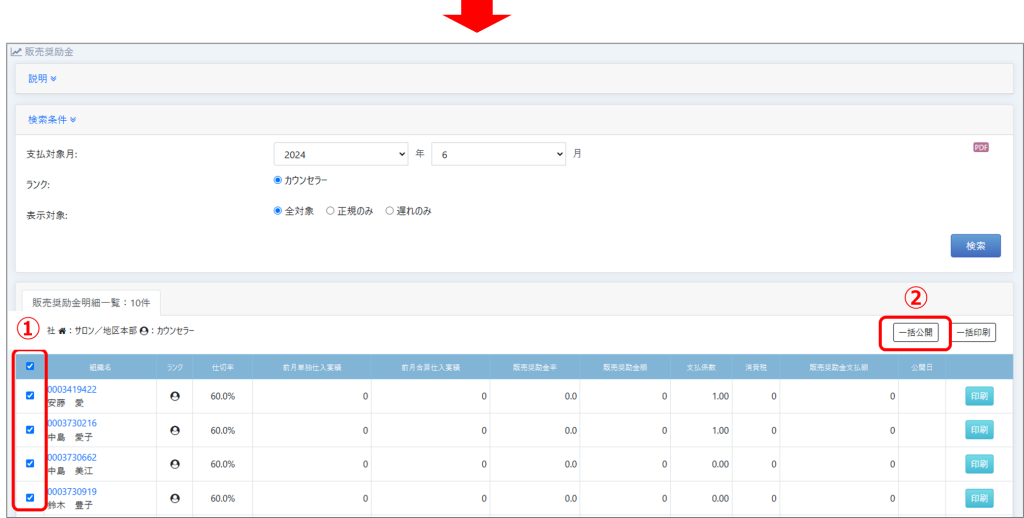Click rank icon in 中島 美江 row
The height and width of the screenshot is (518, 1024).
click(x=175, y=464)
